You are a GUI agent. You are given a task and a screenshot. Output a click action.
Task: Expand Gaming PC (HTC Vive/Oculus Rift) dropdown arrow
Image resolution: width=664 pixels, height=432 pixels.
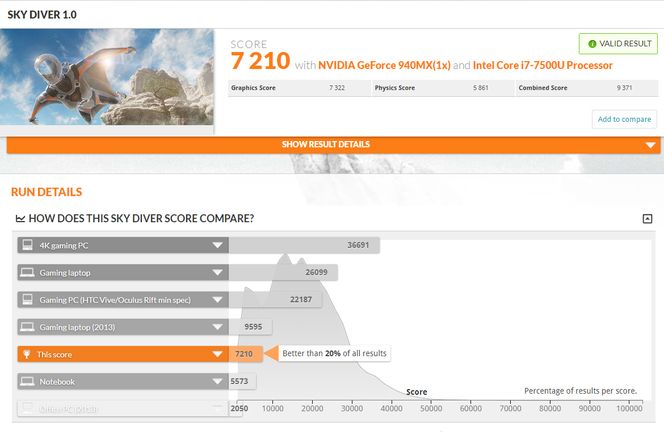point(217,300)
